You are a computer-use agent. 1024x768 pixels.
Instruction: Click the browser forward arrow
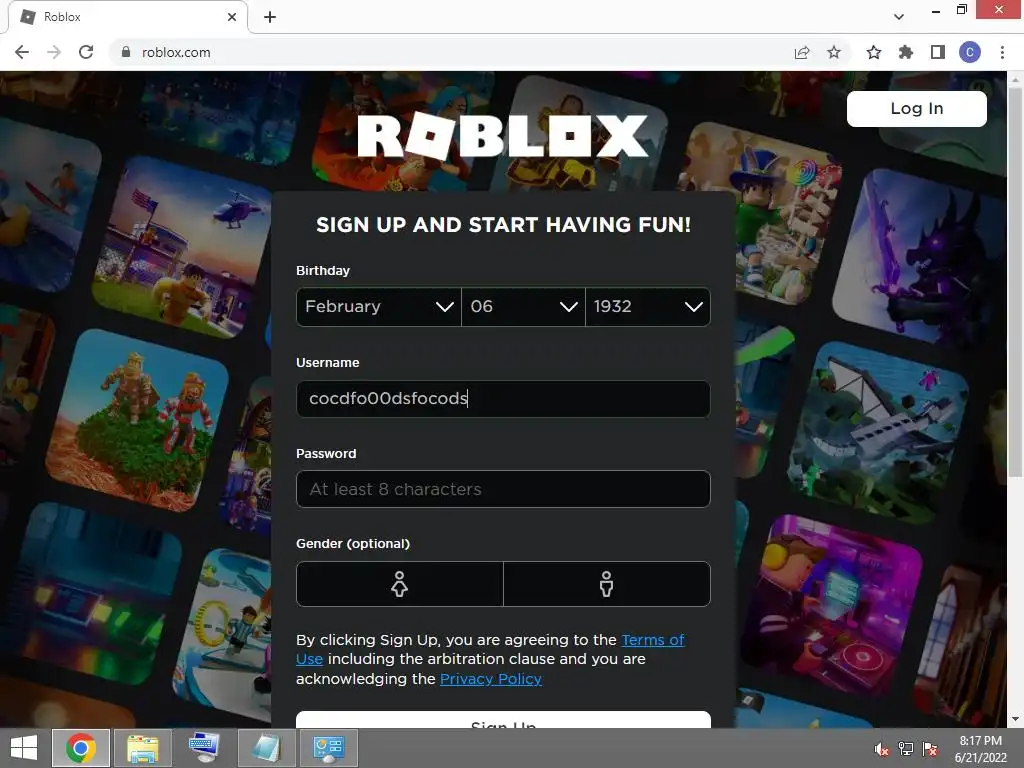click(54, 52)
